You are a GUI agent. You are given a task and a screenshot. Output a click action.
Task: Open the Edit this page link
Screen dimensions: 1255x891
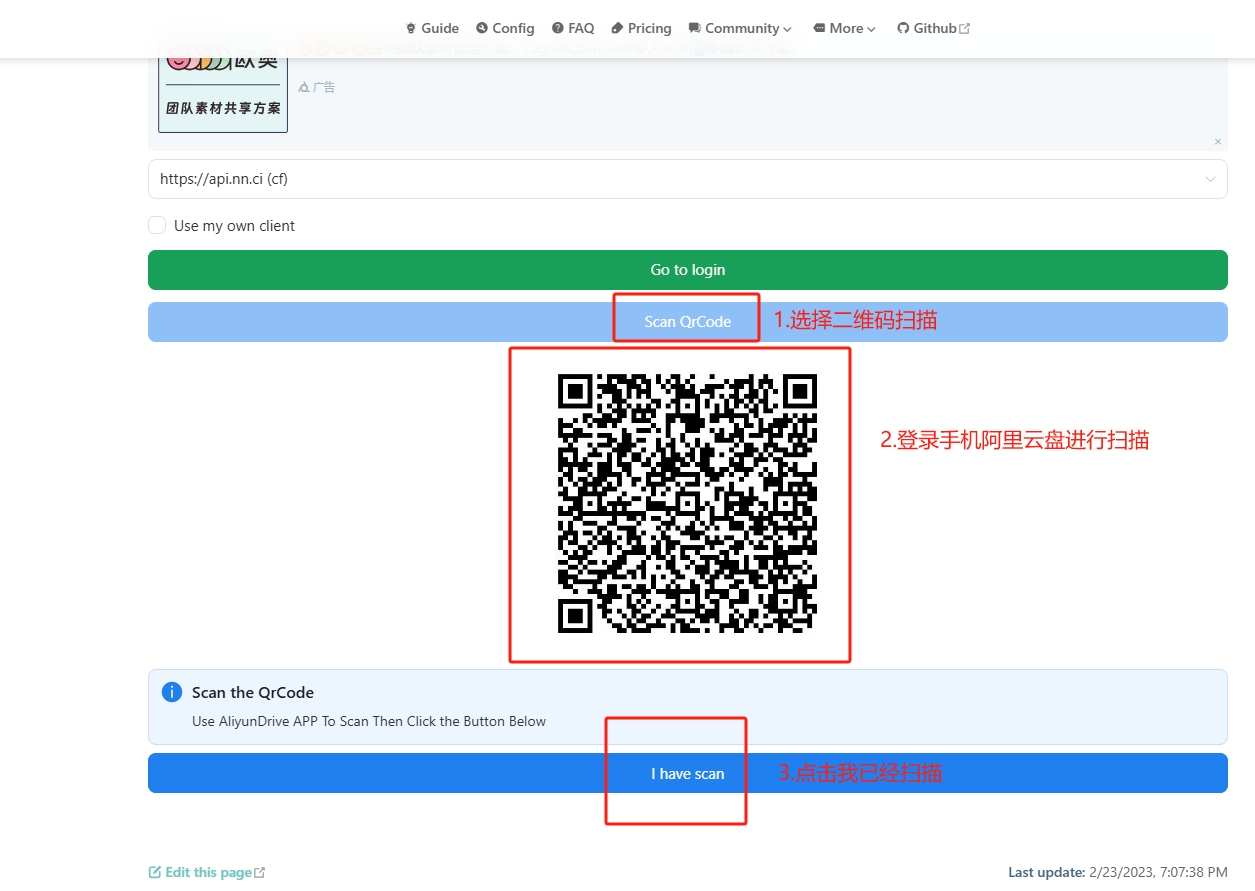207,872
